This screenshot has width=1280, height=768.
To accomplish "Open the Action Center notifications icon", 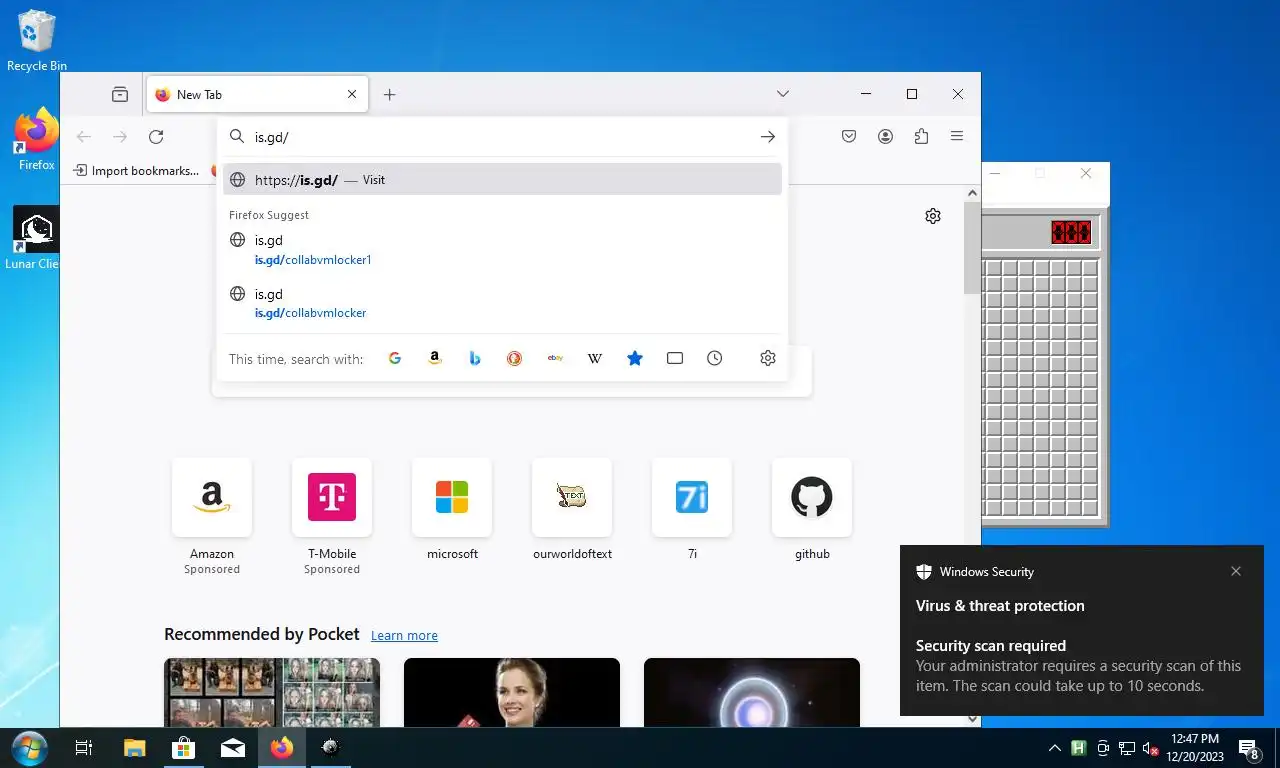I will pyautogui.click(x=1249, y=748).
